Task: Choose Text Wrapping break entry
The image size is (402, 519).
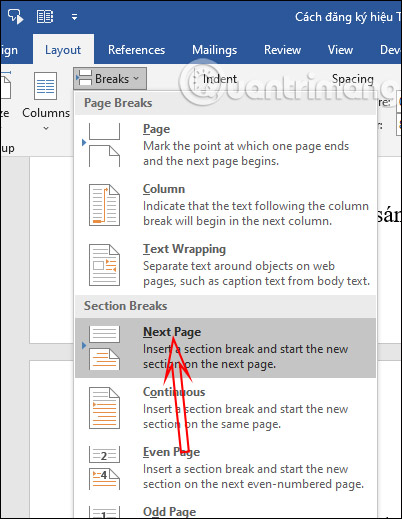Action: (184, 249)
